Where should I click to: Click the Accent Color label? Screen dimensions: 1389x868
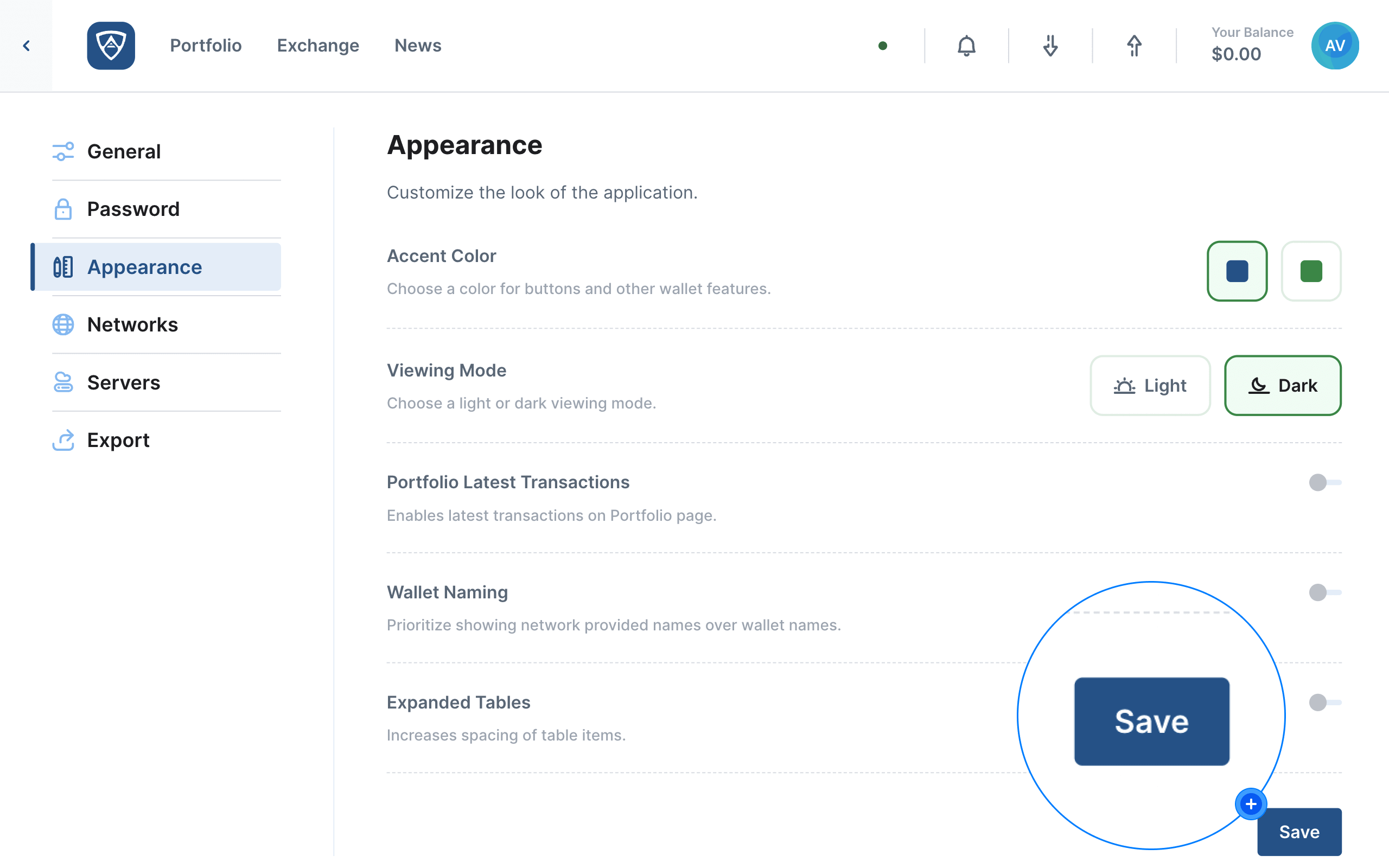[441, 256]
